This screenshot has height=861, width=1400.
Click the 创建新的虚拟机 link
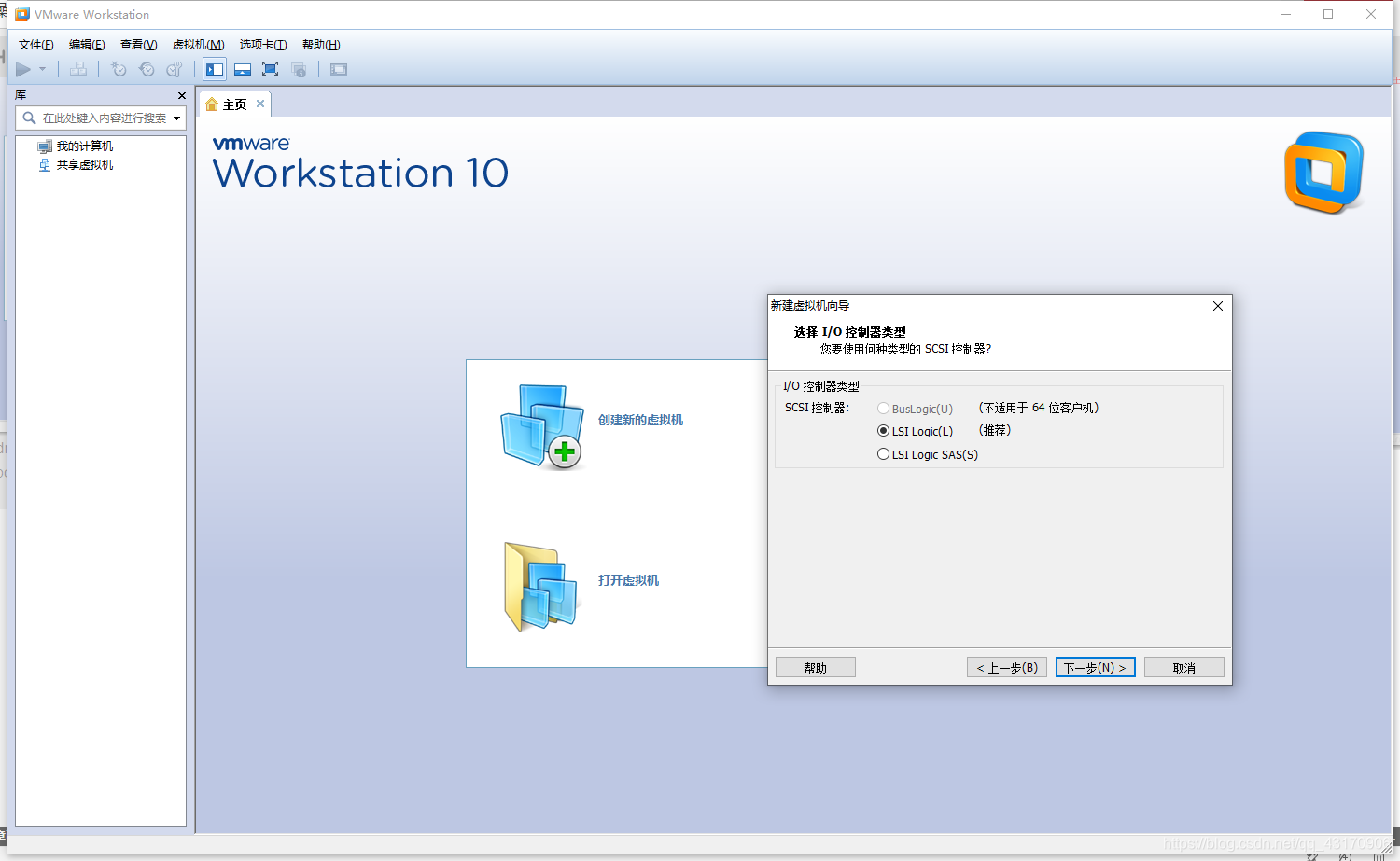640,421
